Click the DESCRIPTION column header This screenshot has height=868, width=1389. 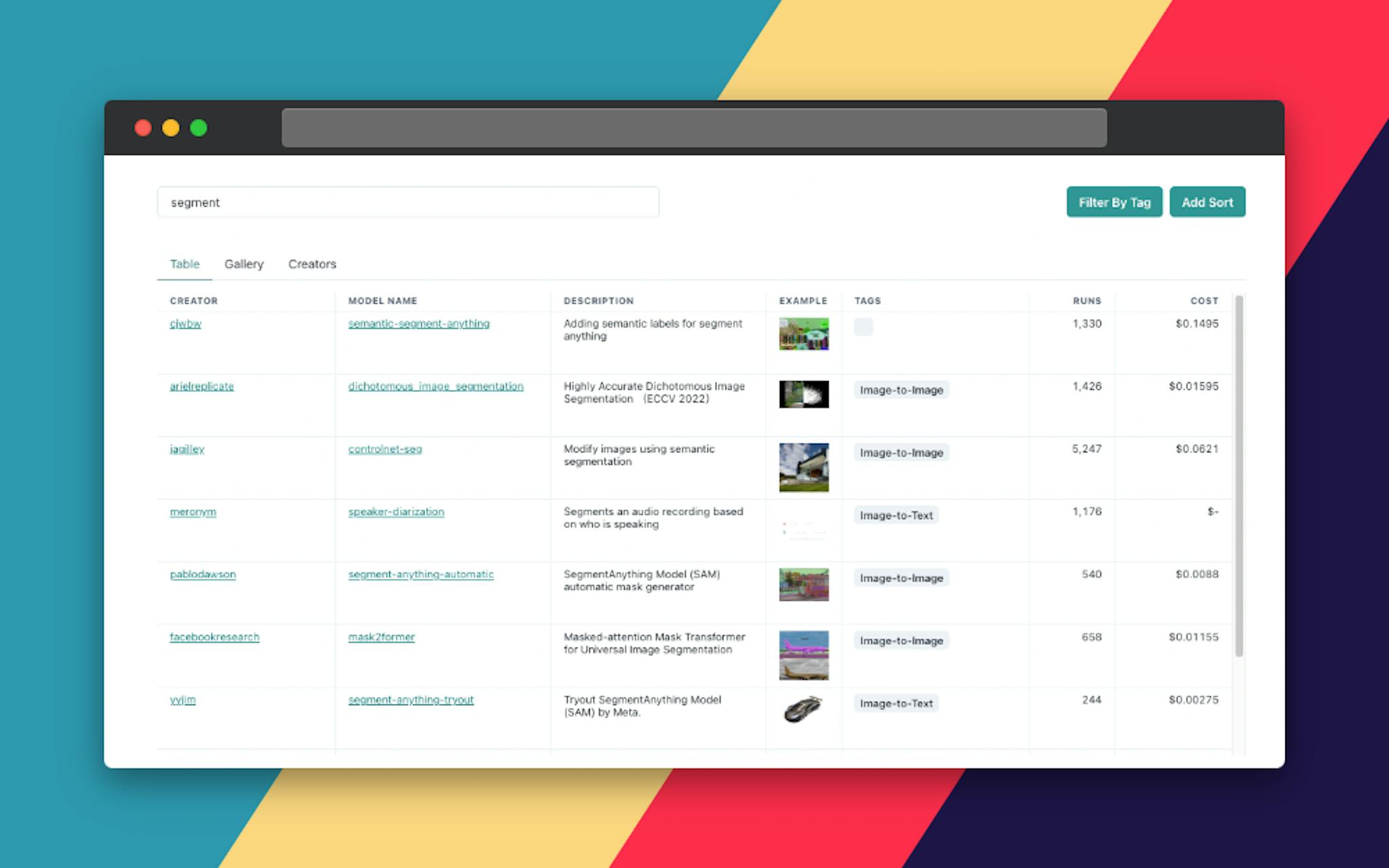[598, 300]
